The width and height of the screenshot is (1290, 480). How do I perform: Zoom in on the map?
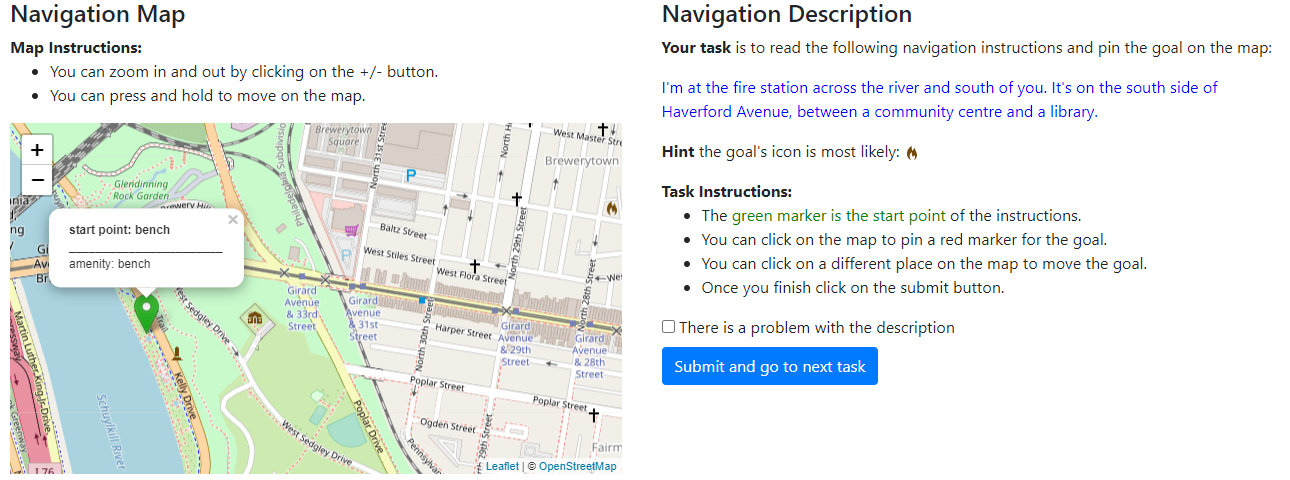[37, 150]
